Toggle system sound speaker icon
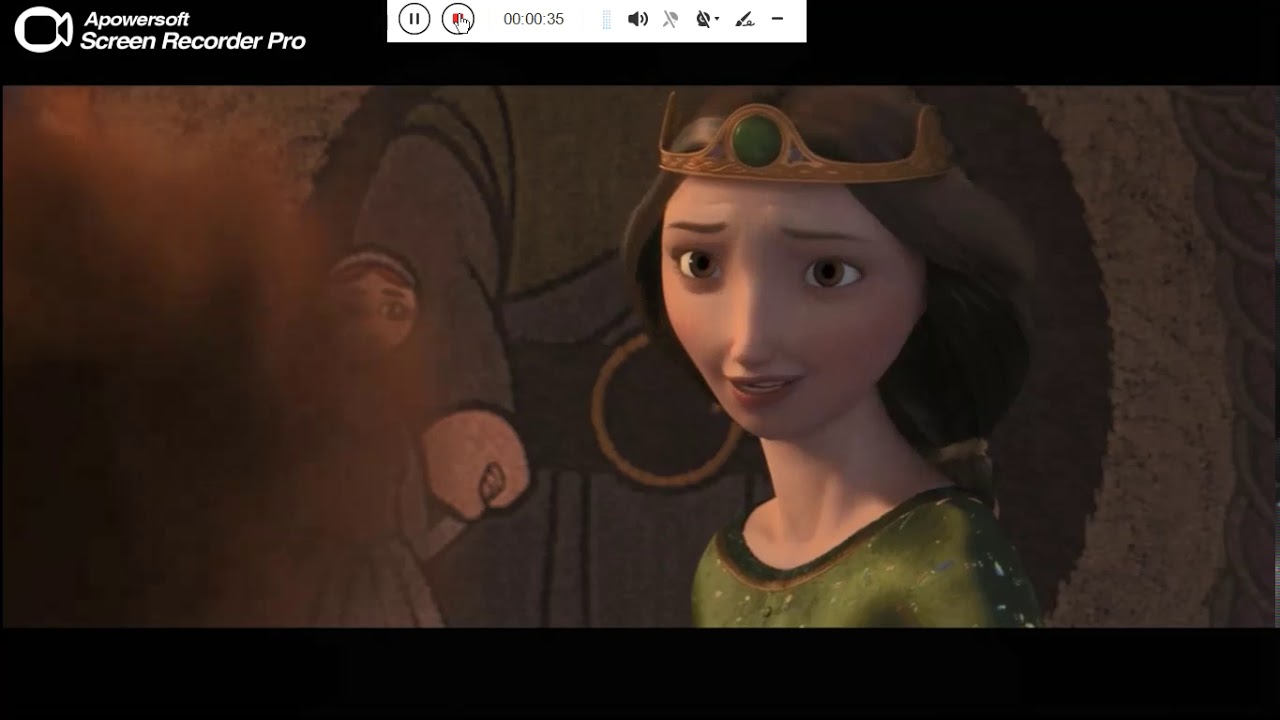The image size is (1280, 720). [637, 19]
